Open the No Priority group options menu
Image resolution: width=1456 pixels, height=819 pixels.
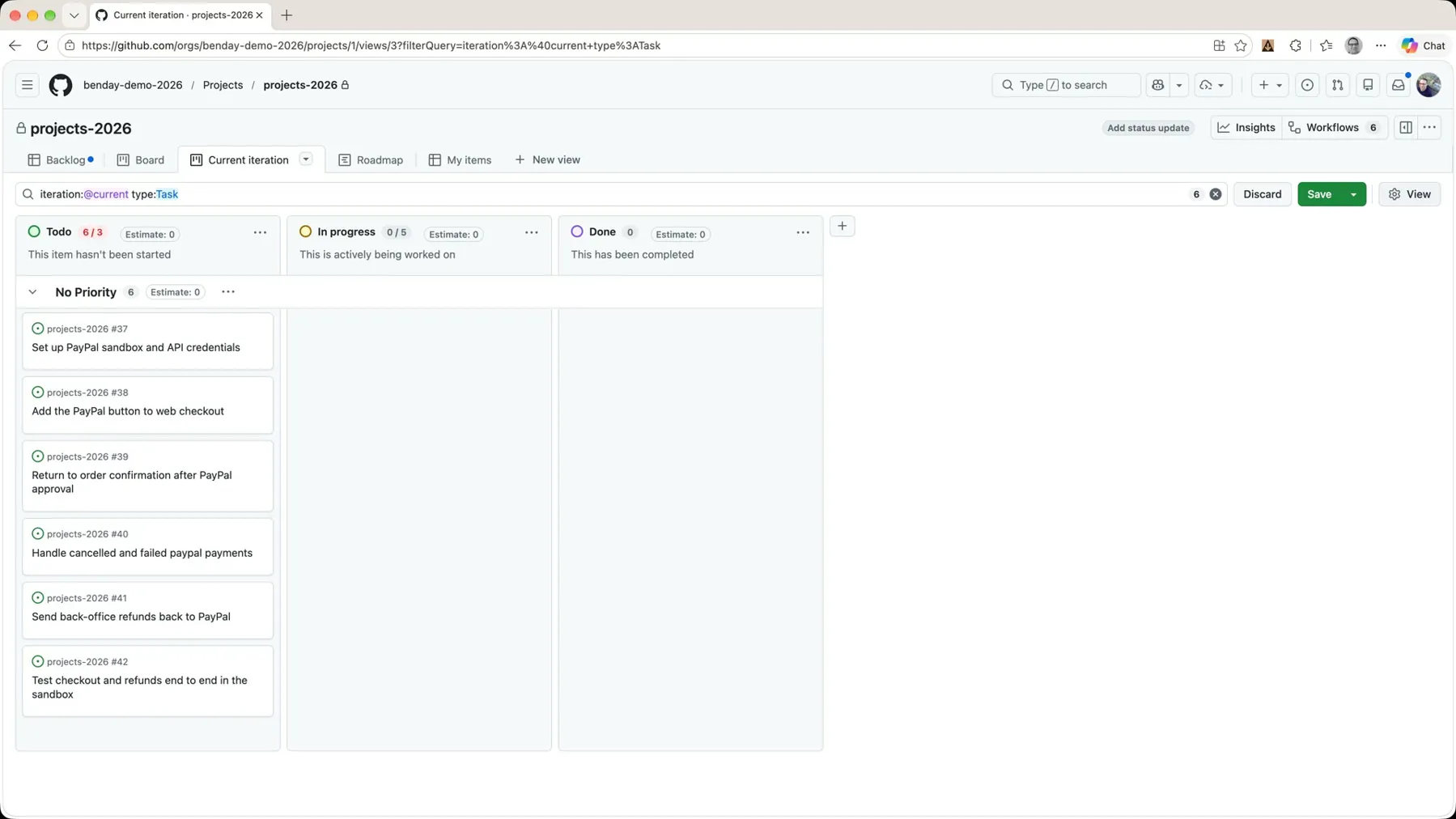(228, 292)
